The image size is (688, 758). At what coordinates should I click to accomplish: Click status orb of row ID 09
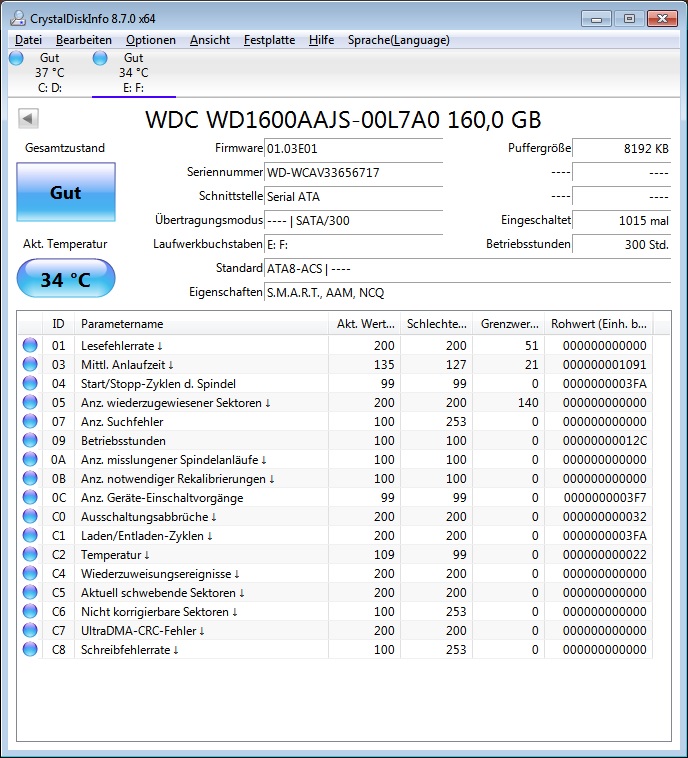click(30, 440)
